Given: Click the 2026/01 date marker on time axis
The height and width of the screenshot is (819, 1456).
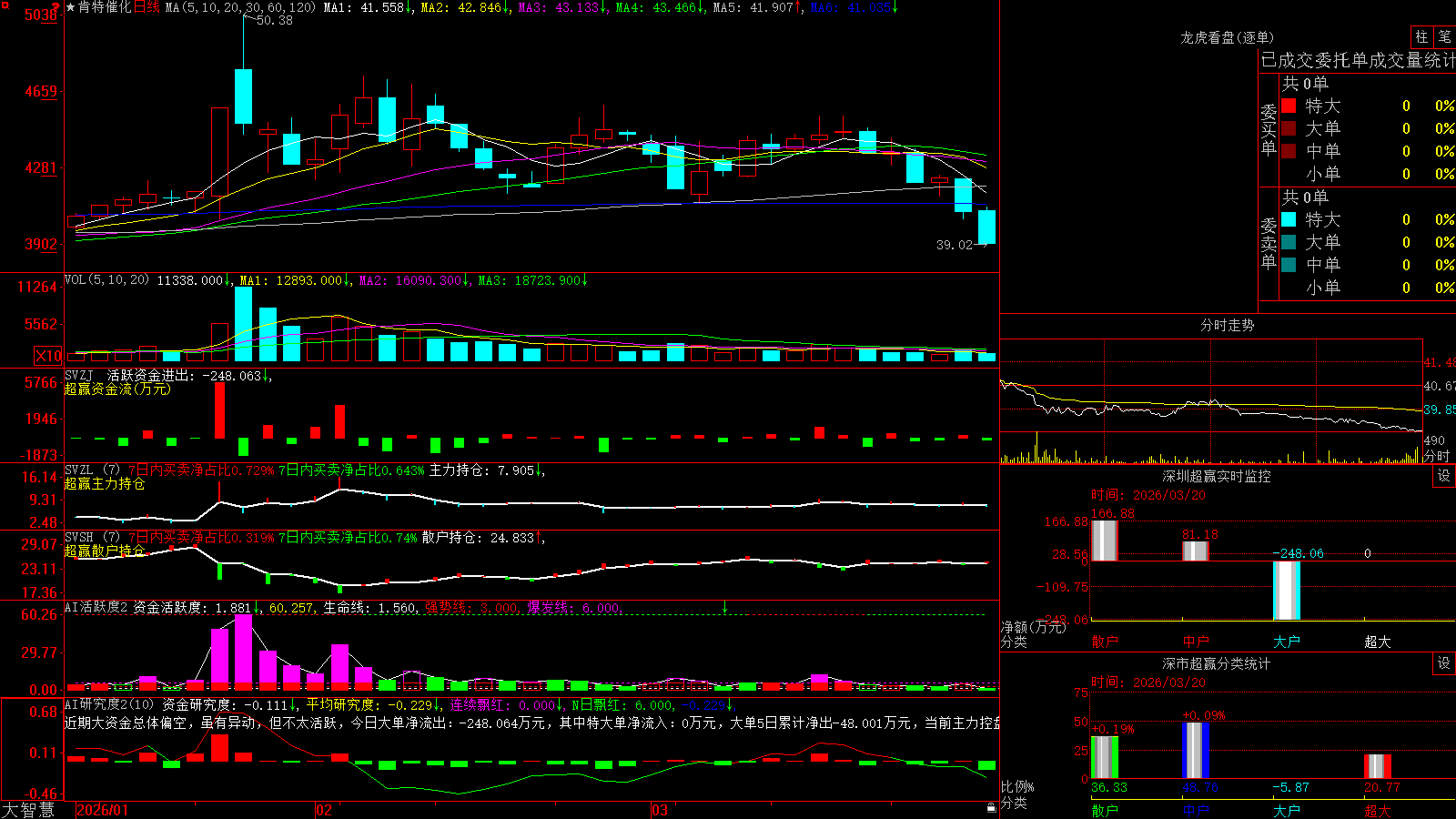Looking at the screenshot, I should click(102, 810).
